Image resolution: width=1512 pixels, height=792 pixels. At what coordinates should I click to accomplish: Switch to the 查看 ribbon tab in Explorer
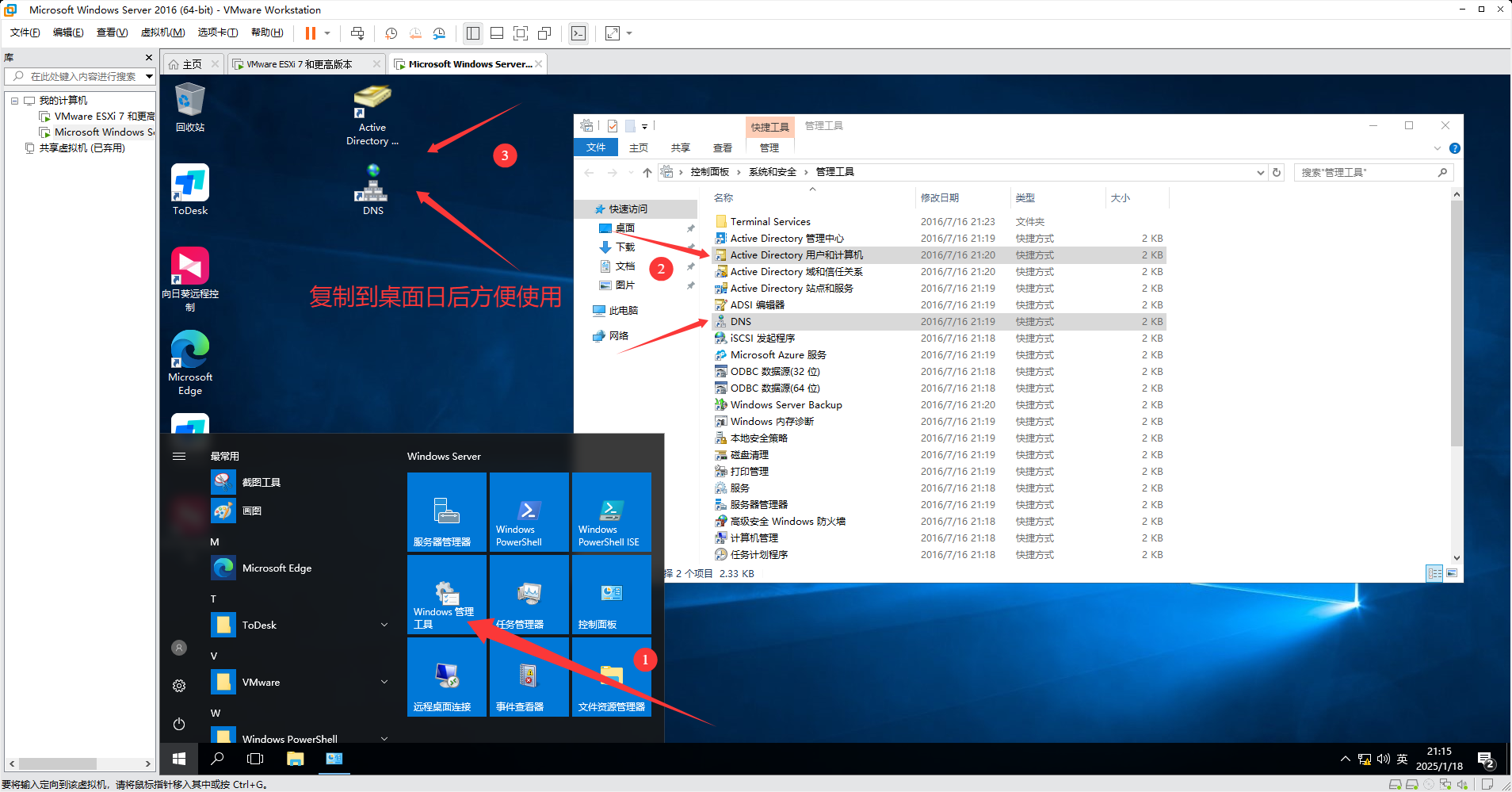(722, 148)
